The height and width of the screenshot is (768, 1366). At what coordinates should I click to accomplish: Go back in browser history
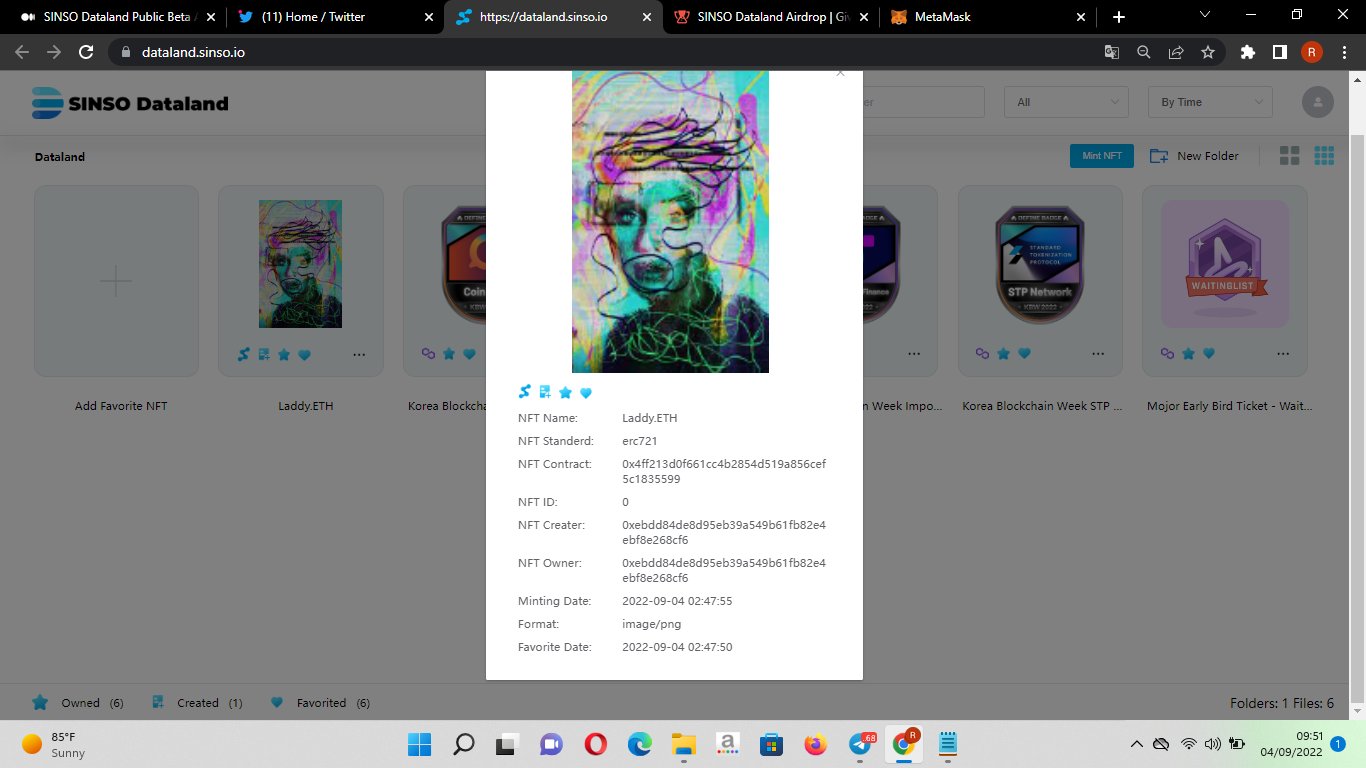(x=22, y=52)
